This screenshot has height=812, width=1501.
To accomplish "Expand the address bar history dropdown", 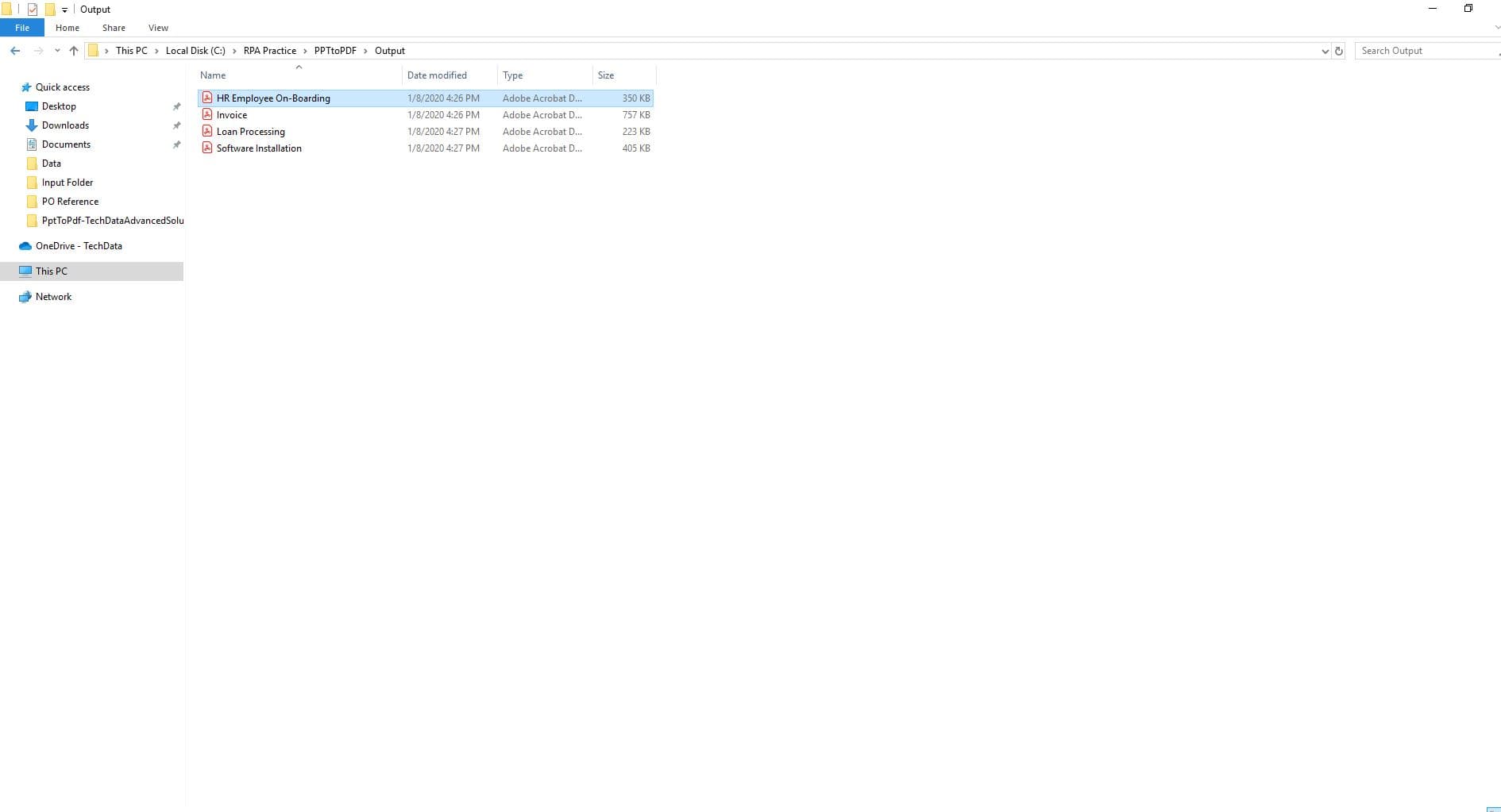I will click(1325, 51).
